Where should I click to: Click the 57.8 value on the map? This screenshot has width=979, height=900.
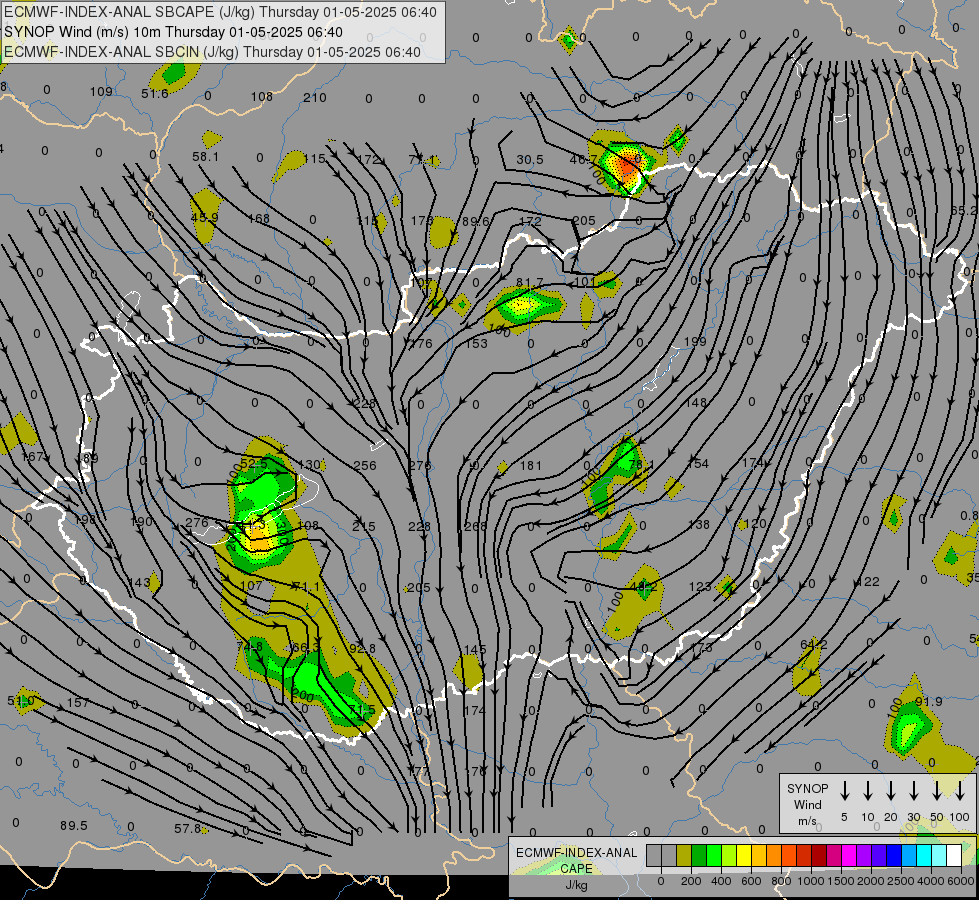click(x=187, y=828)
